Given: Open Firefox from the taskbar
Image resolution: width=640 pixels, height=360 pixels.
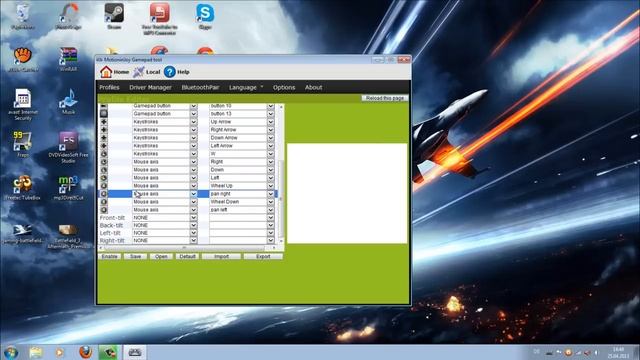Looking at the screenshot, I should 85,352.
